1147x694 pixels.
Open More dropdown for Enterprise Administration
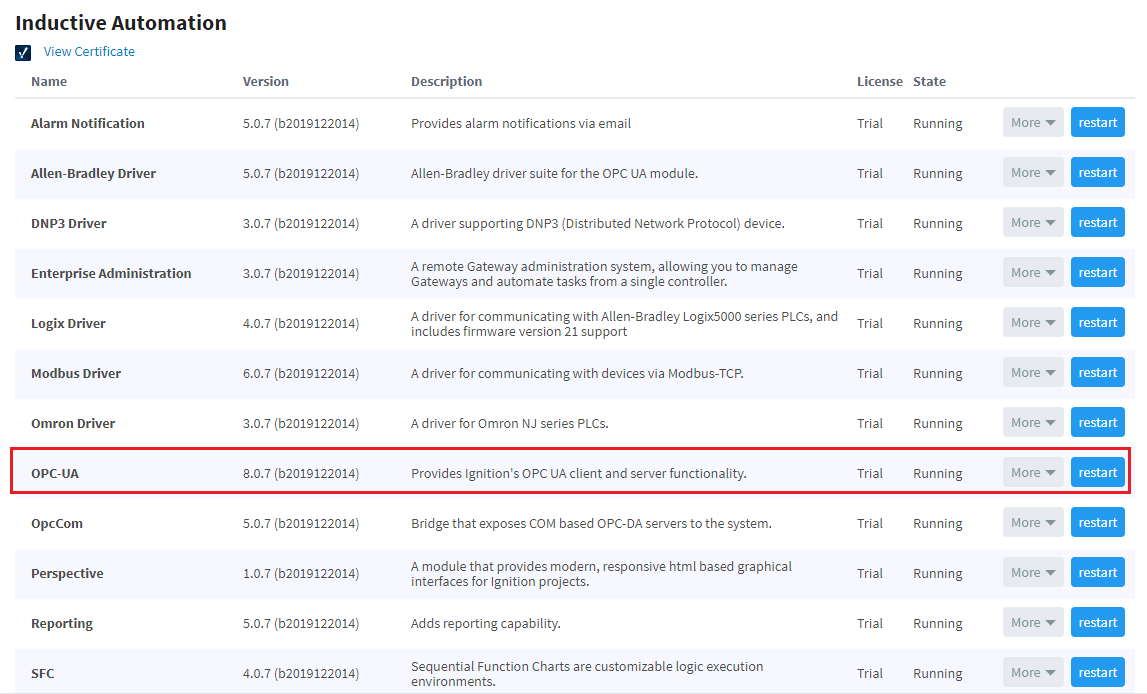[1033, 273]
